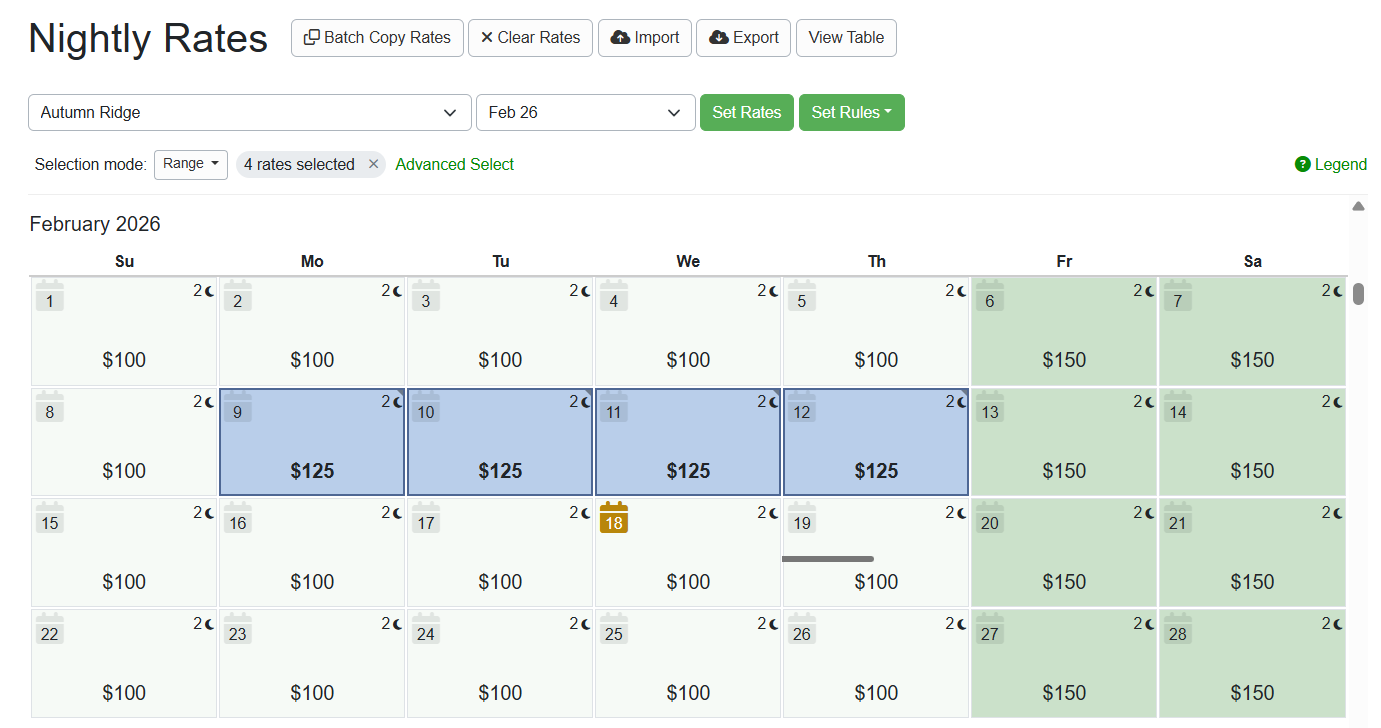This screenshot has width=1381, height=728.
Task: Click the View Table button
Action: tap(846, 37)
